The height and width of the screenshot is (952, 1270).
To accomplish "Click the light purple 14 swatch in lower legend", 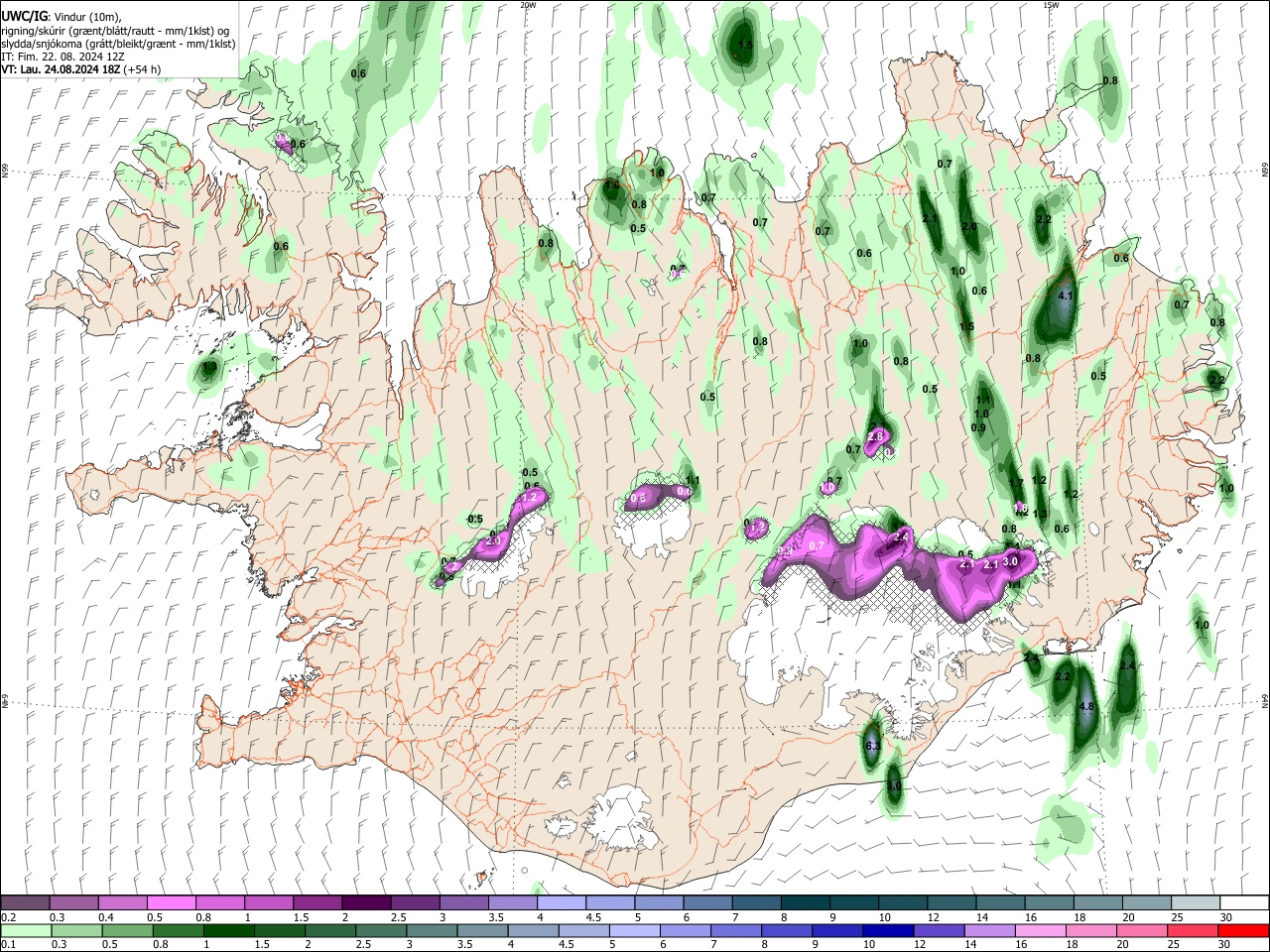I will click(989, 930).
